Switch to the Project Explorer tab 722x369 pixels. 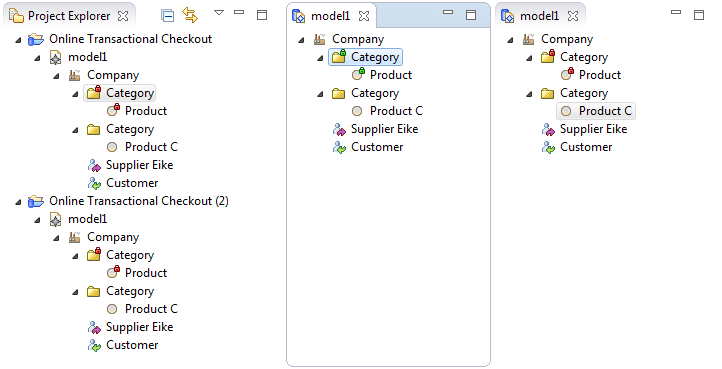pos(69,16)
